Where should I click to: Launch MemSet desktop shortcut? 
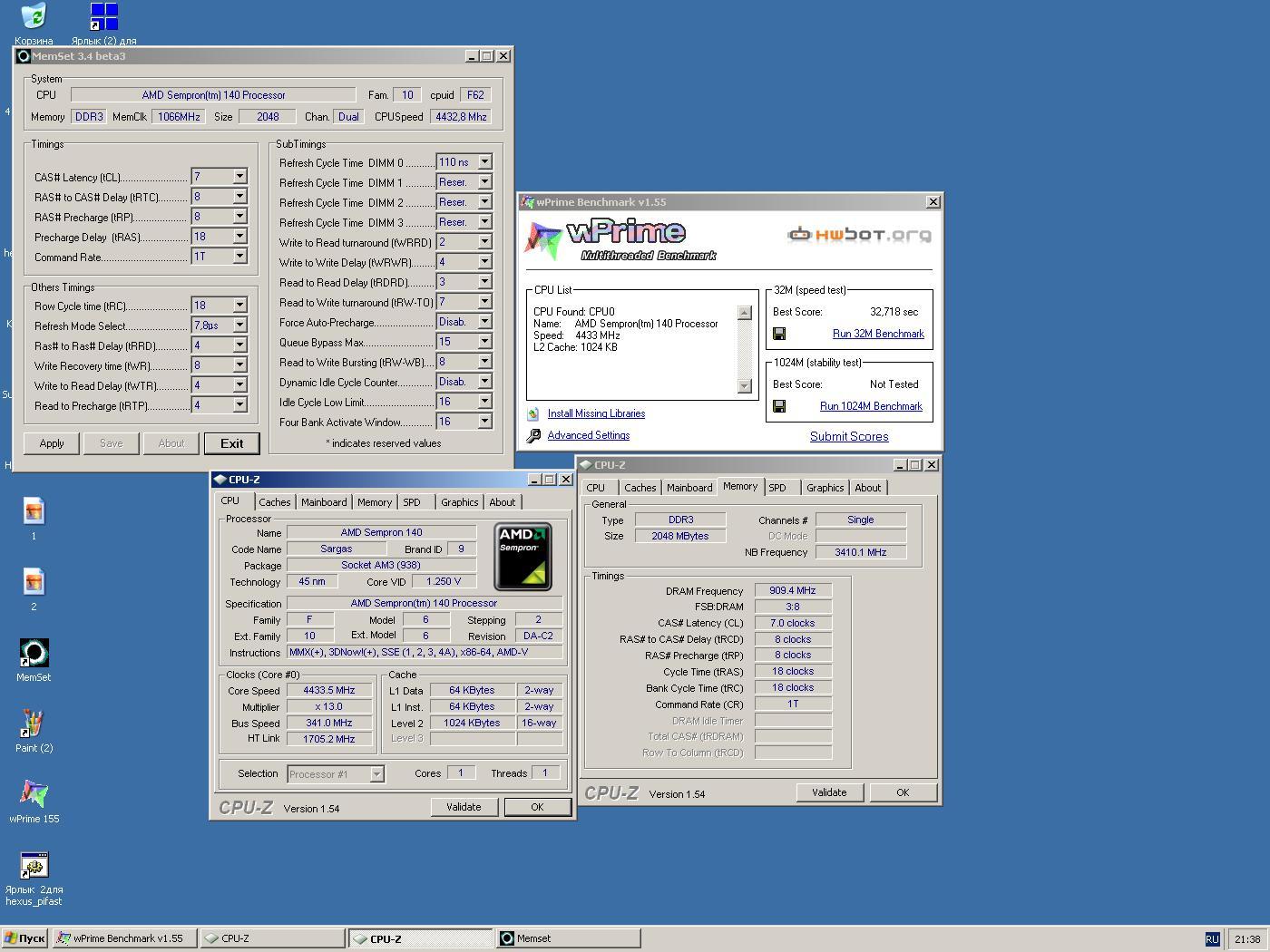coord(34,653)
